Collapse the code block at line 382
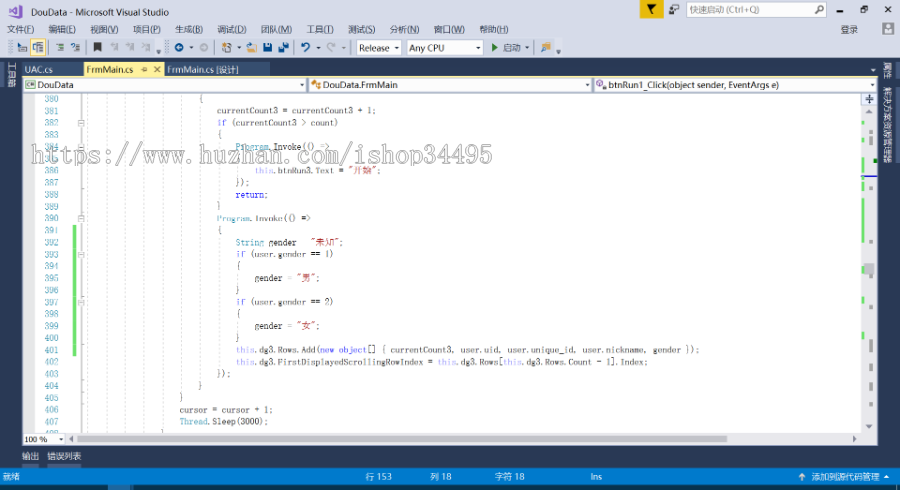Image resolution: width=900 pixels, height=490 pixels. click(x=81, y=123)
